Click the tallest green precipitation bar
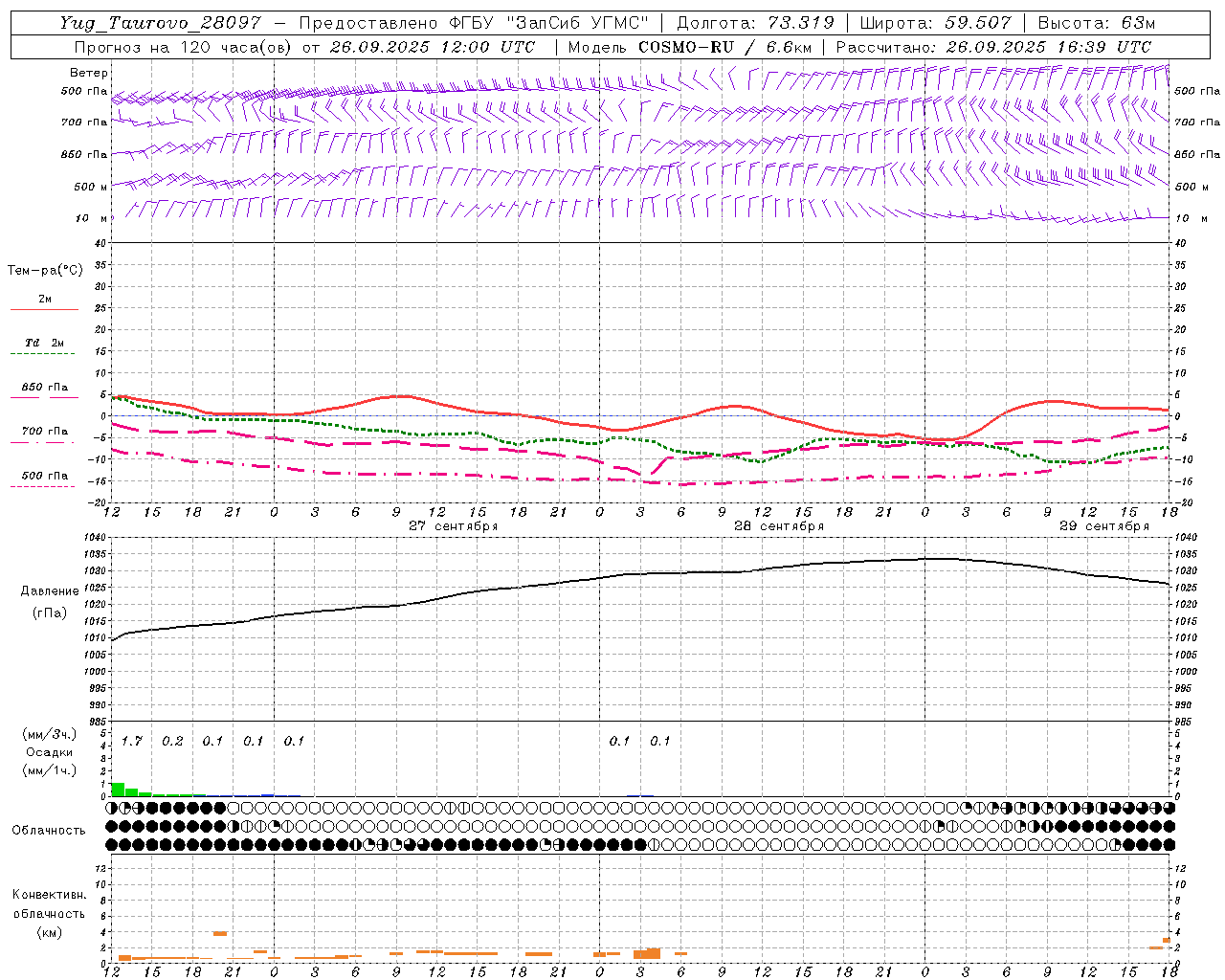This screenshot has width=1225, height=980. (118, 790)
